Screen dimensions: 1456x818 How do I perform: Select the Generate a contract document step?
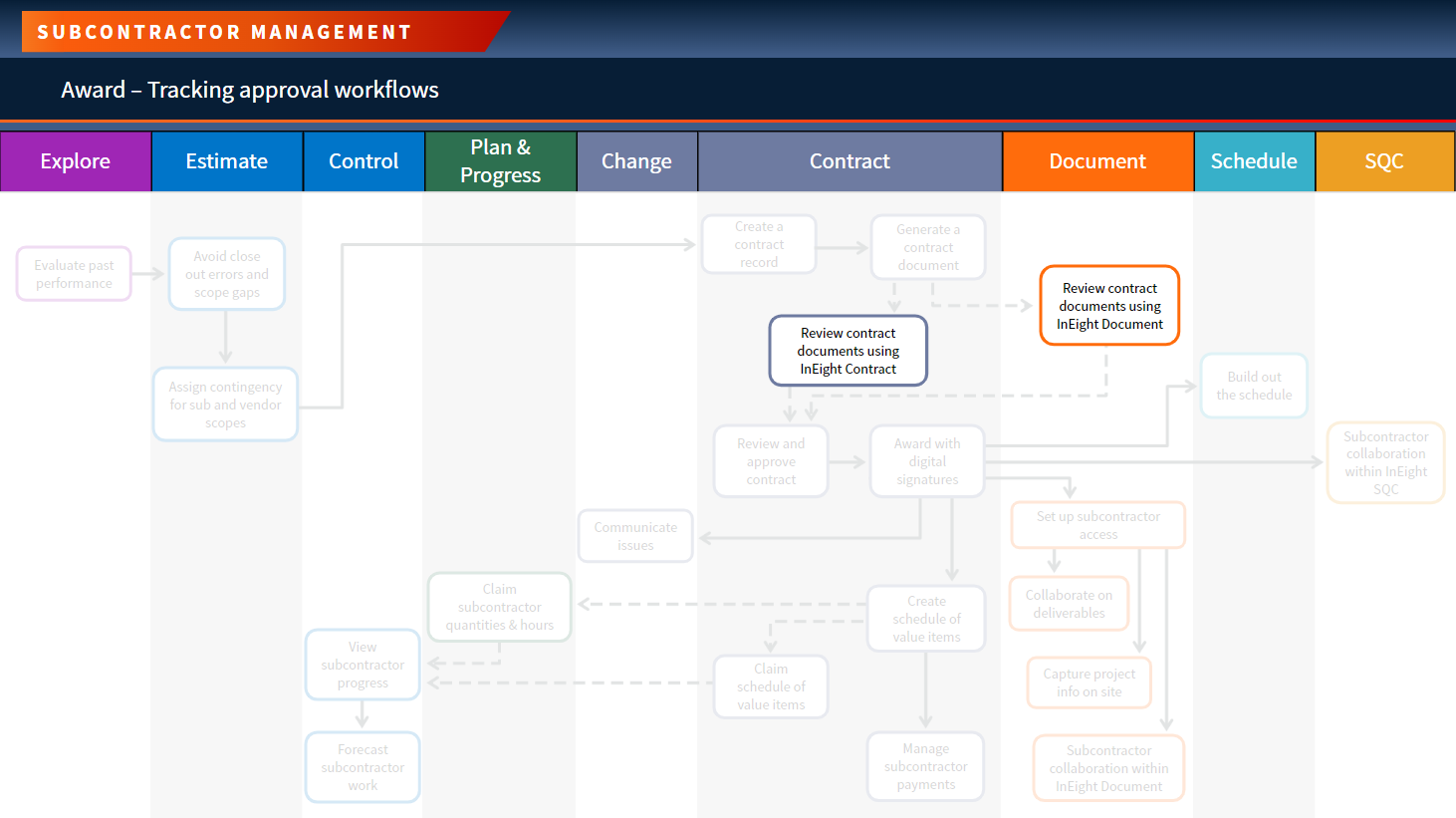928,247
